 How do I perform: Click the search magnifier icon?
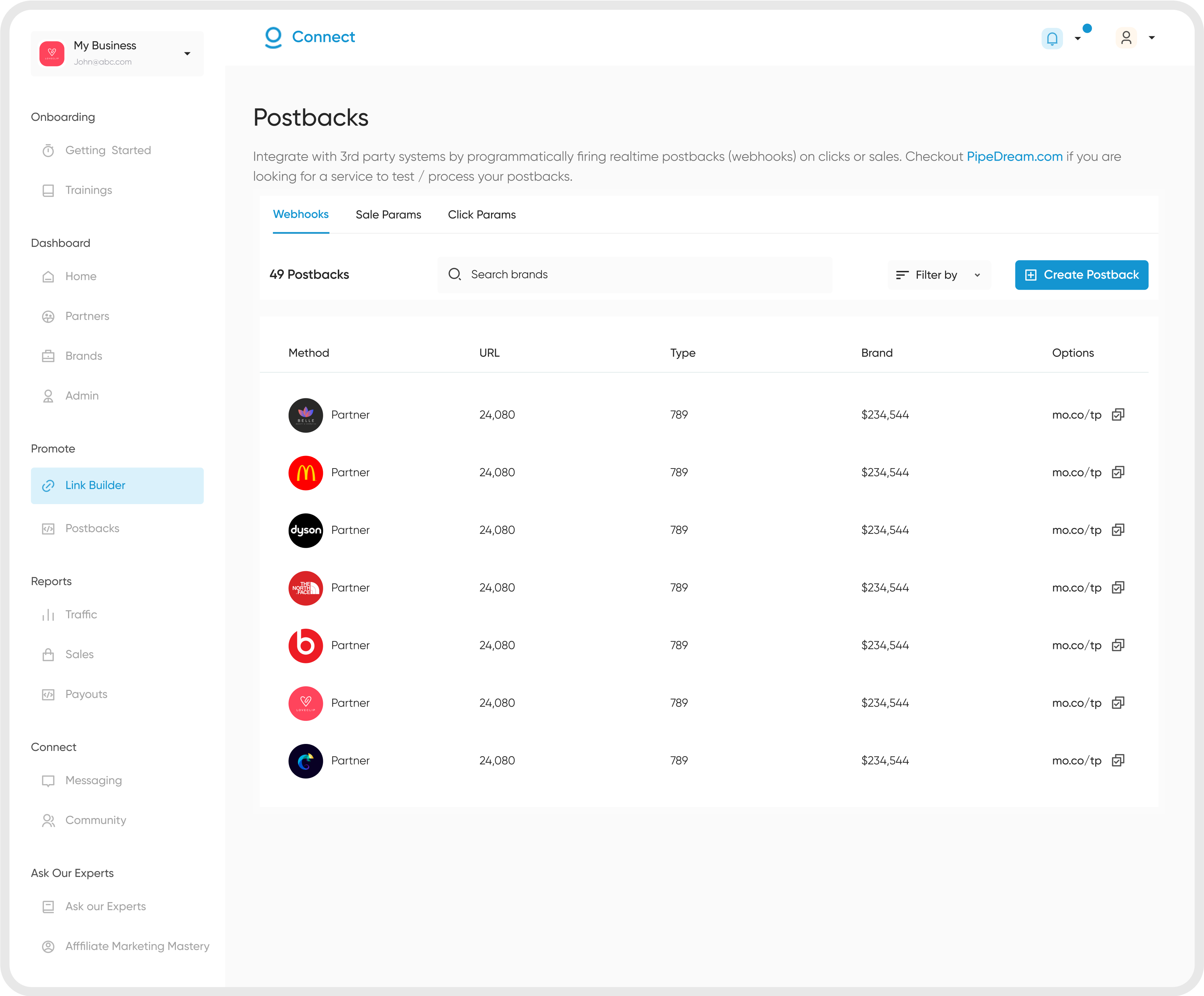455,275
